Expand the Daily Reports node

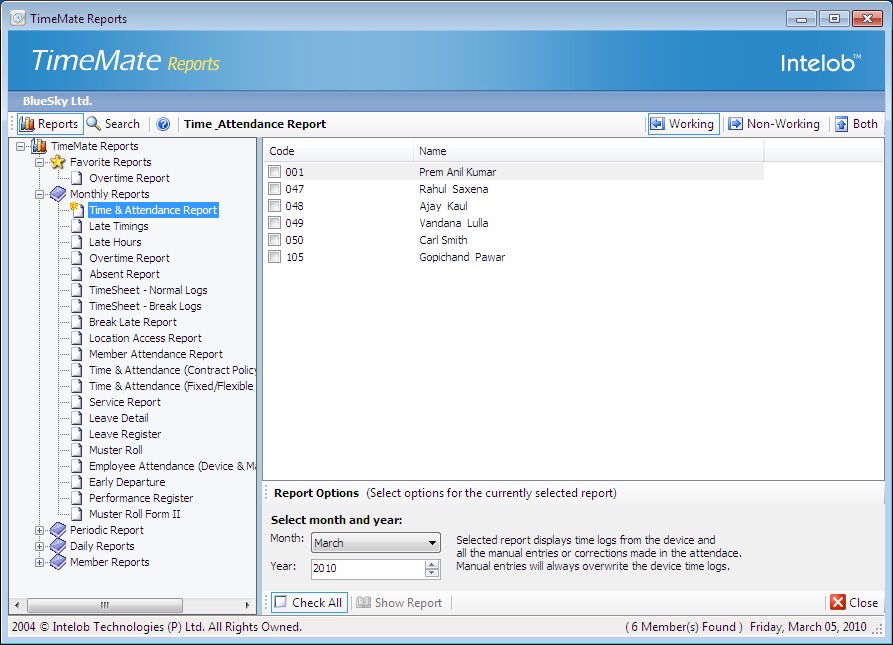point(39,546)
